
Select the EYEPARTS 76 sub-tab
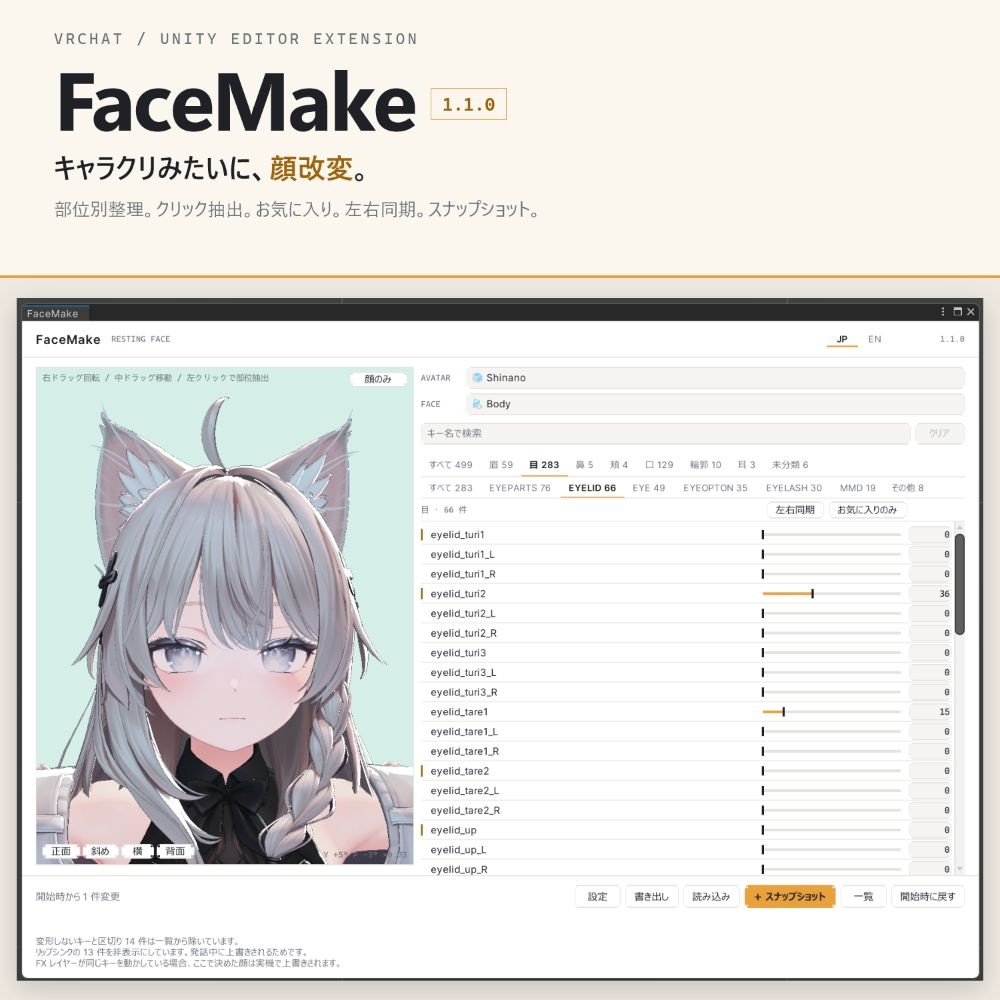pyautogui.click(x=520, y=488)
